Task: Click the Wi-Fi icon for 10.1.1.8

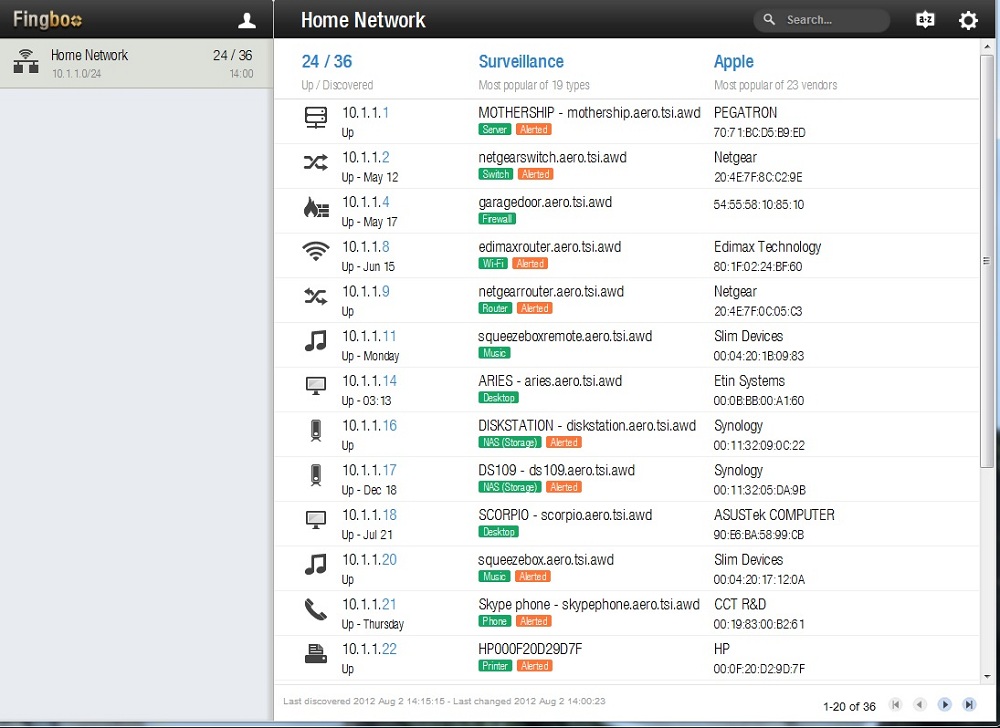Action: point(316,251)
